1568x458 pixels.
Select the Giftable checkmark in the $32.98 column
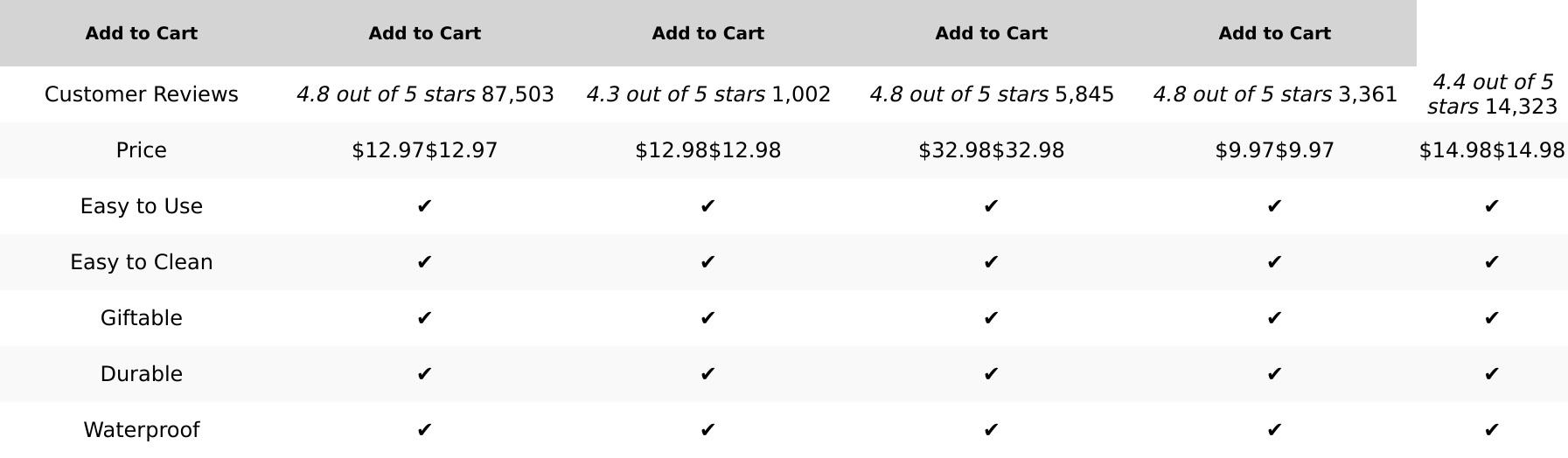991,318
